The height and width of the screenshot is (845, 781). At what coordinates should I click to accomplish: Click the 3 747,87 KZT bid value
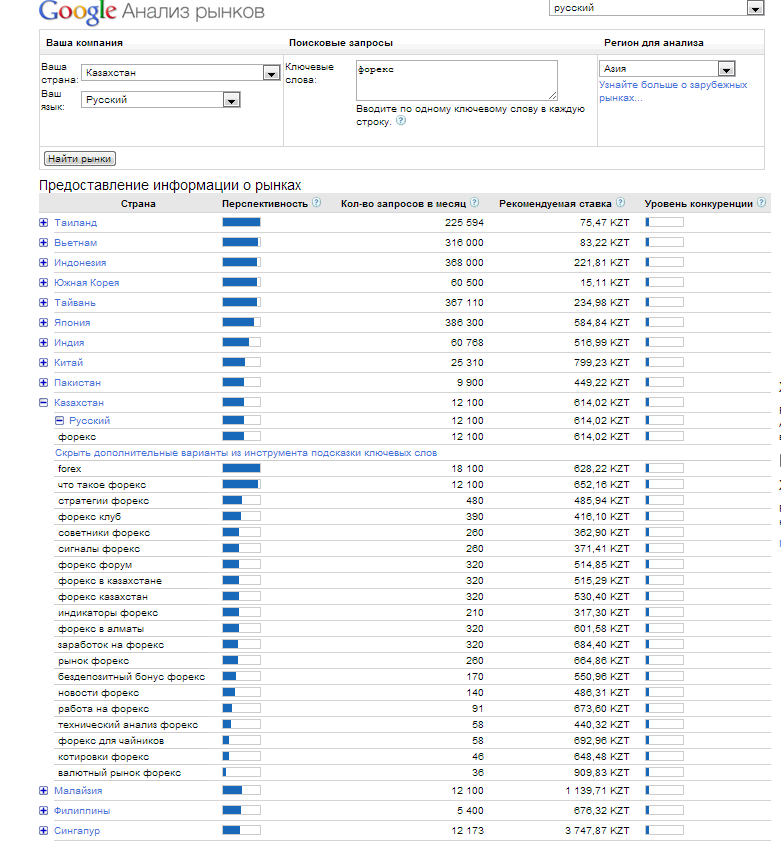[597, 830]
